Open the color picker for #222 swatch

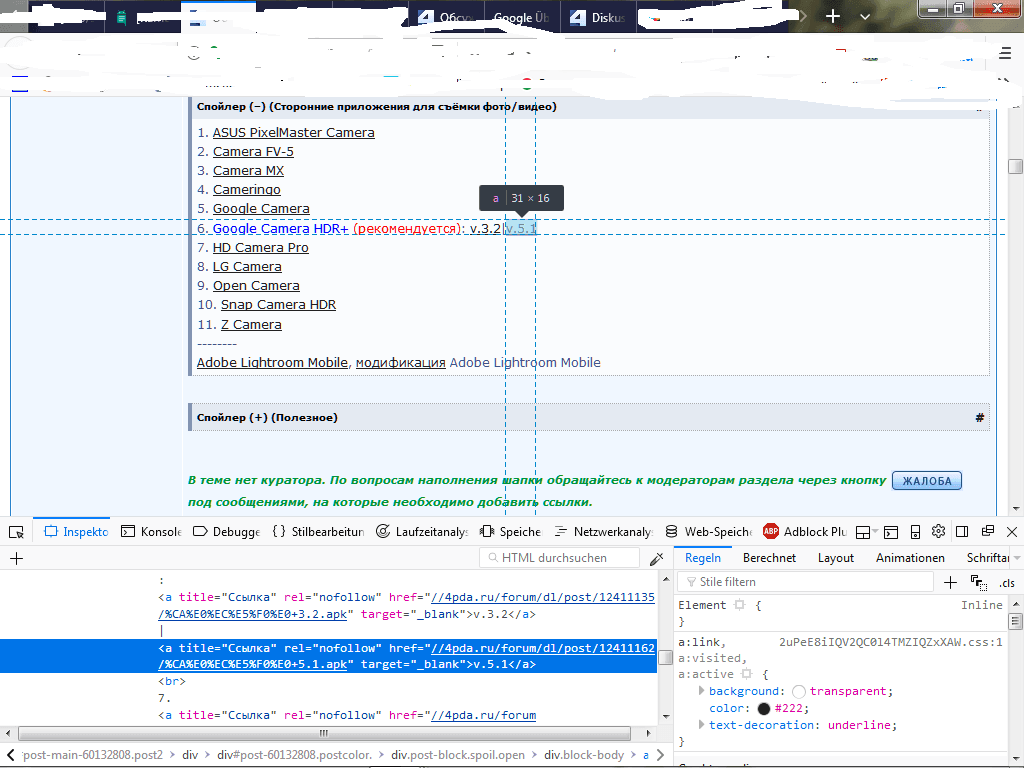pyautogui.click(x=763, y=709)
